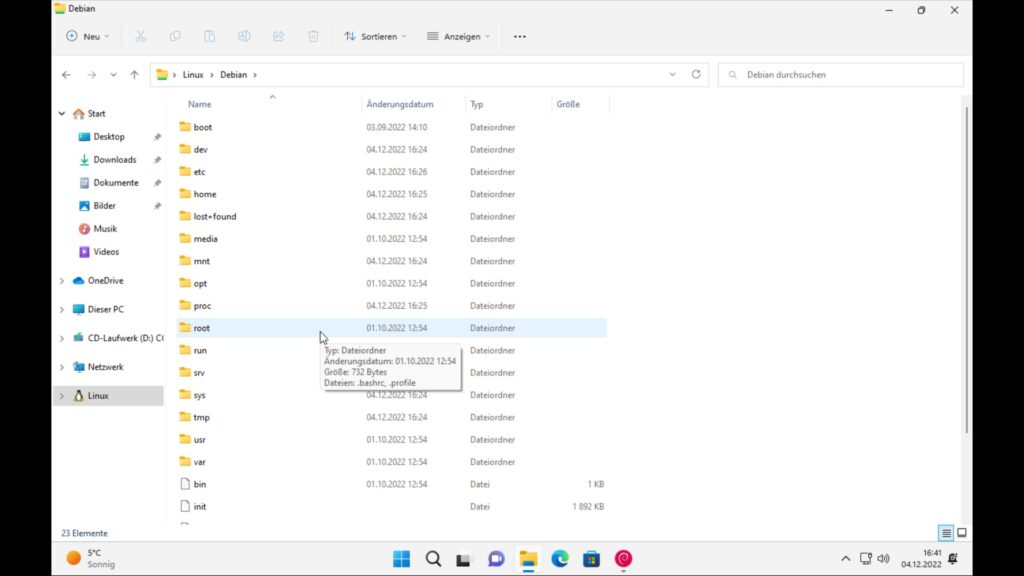The image size is (1024, 576).
Task: Open the Neu dropdown button
Action: coord(88,37)
